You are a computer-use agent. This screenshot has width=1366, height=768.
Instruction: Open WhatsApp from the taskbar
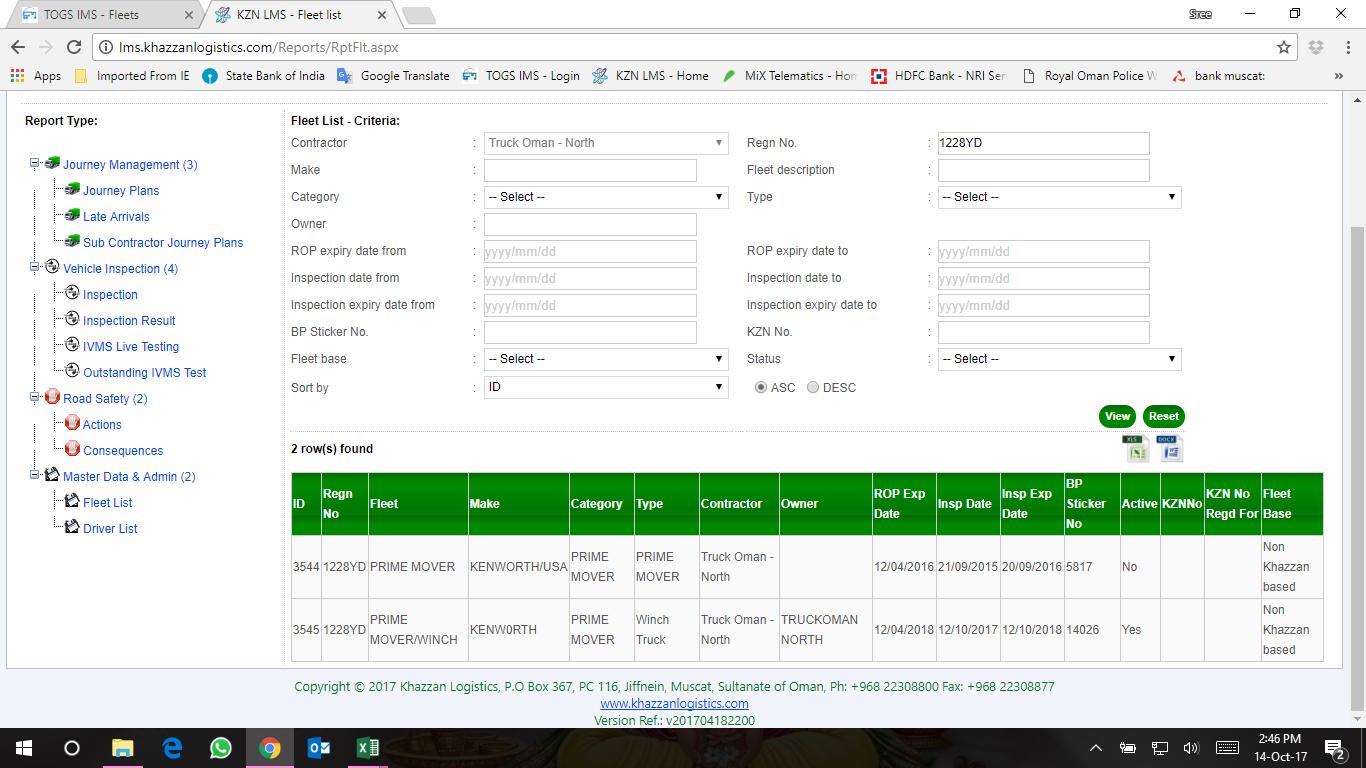[x=220, y=747]
